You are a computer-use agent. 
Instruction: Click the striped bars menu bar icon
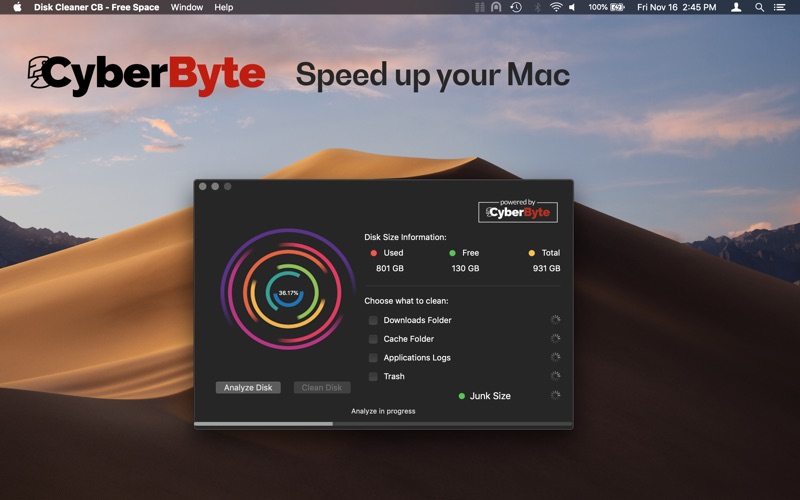480,7
